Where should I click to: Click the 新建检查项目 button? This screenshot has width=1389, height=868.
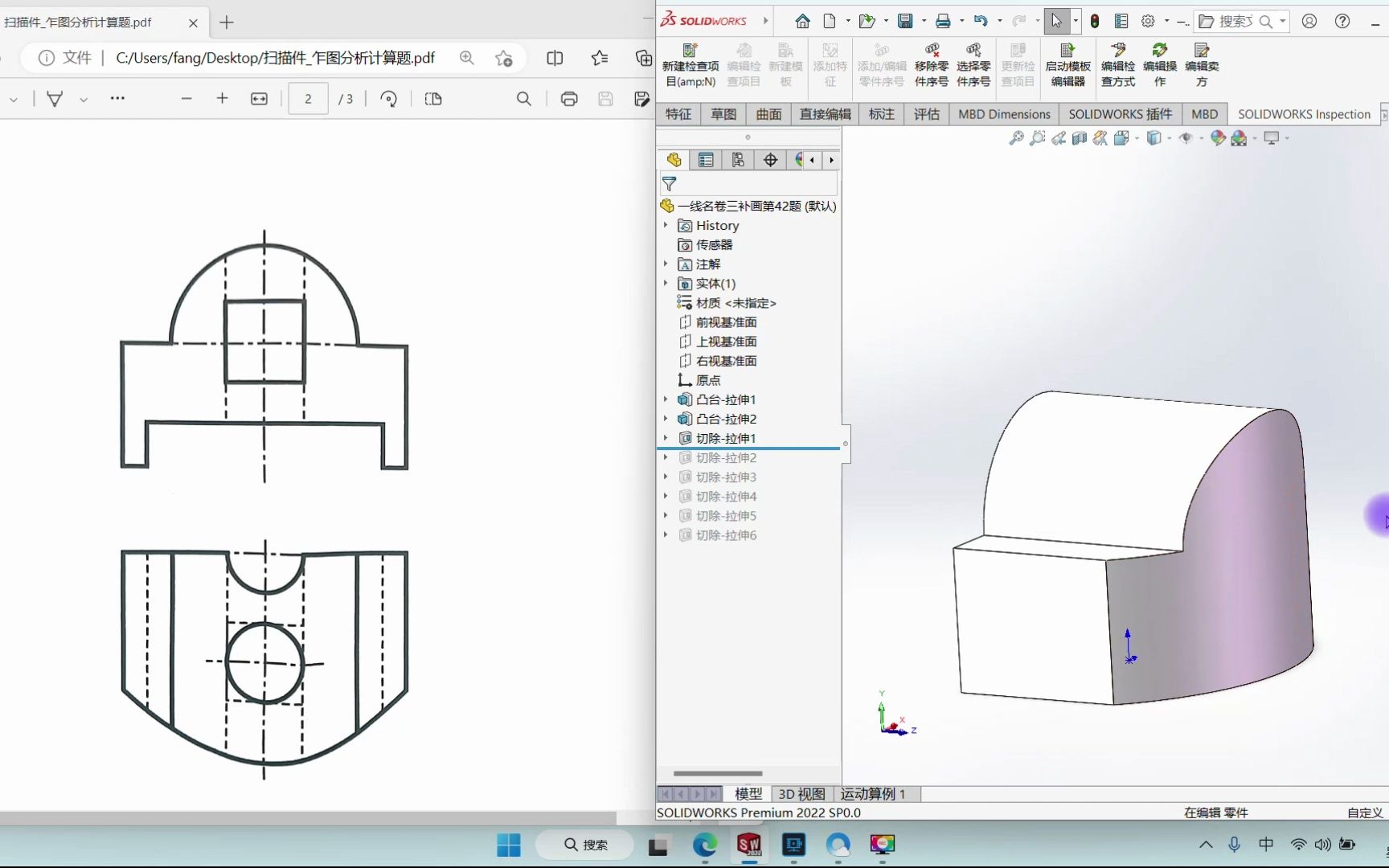(x=690, y=66)
